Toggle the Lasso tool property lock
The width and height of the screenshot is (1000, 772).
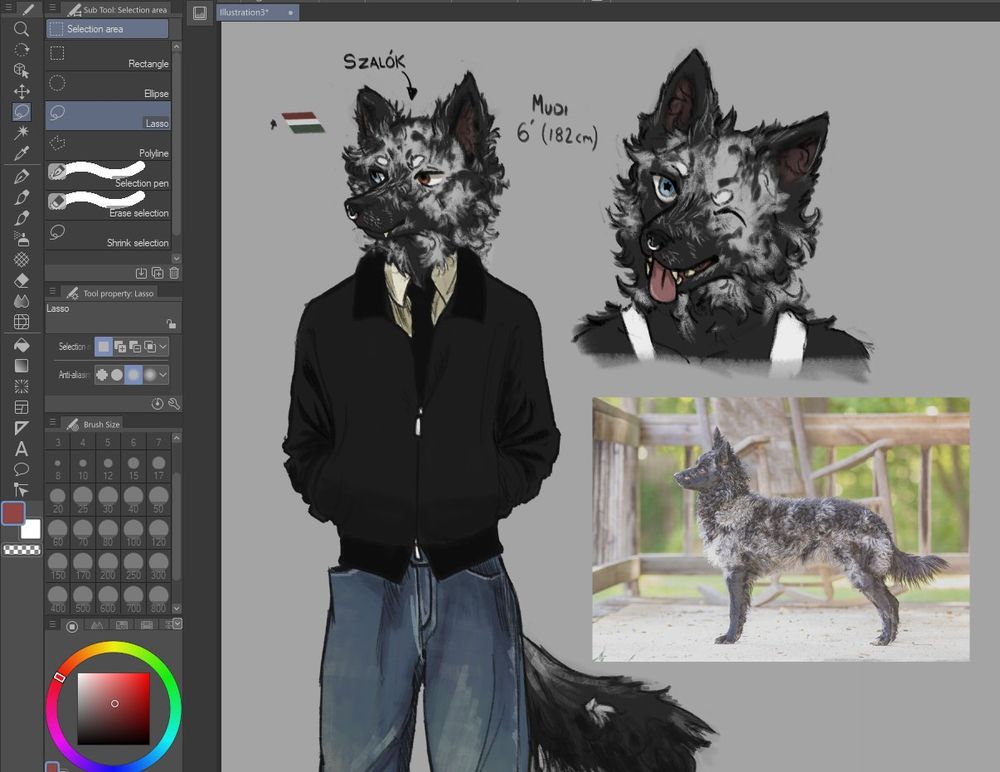(x=171, y=323)
